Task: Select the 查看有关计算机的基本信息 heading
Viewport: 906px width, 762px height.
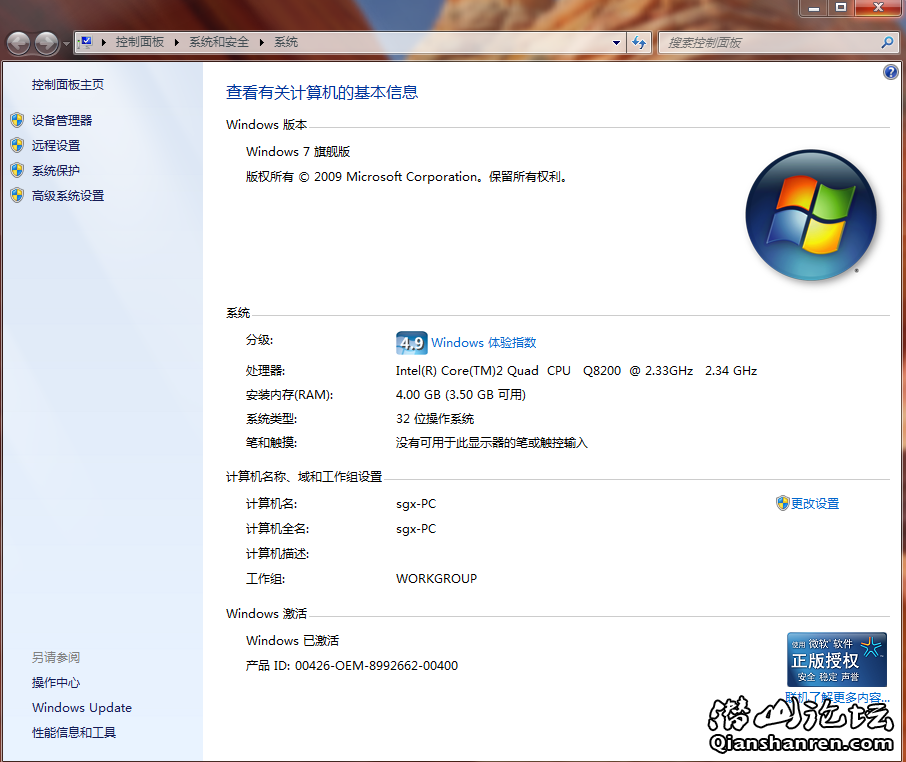Action: [322, 92]
